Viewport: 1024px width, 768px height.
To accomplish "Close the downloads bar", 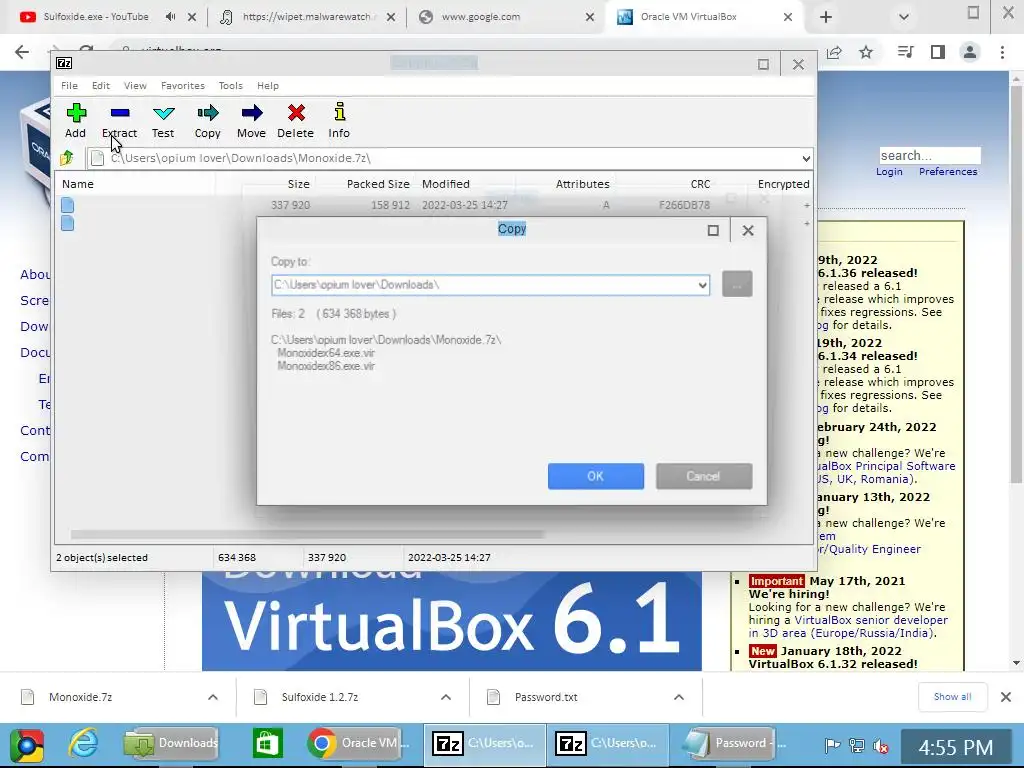I will pyautogui.click(x=1006, y=697).
